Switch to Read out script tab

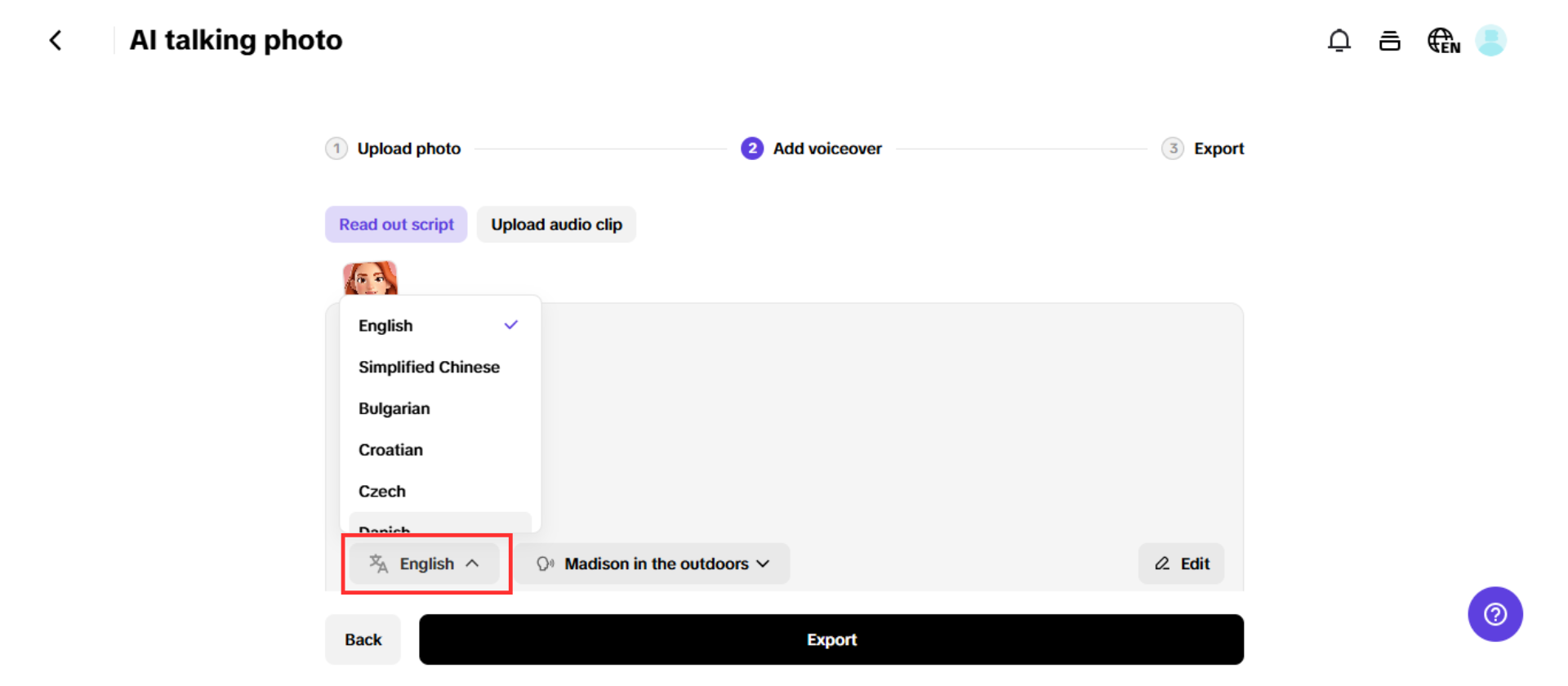(x=396, y=225)
